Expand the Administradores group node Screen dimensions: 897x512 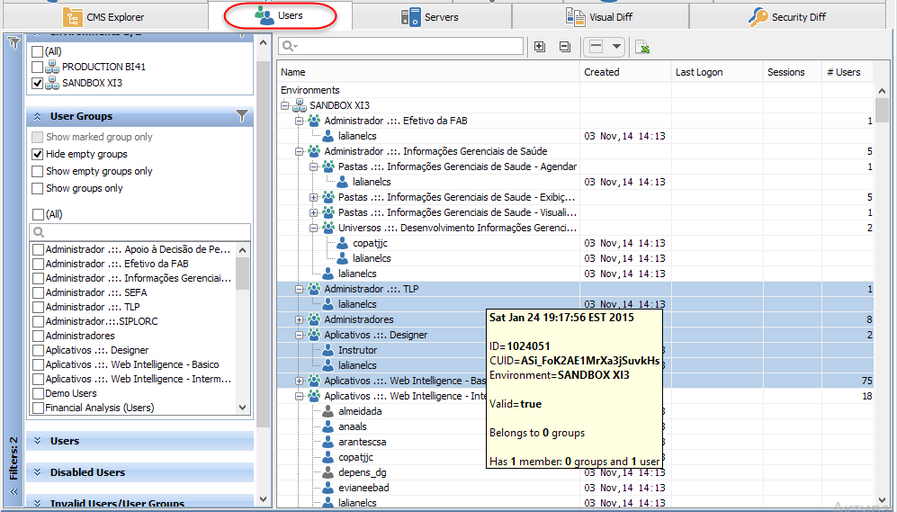[299, 320]
